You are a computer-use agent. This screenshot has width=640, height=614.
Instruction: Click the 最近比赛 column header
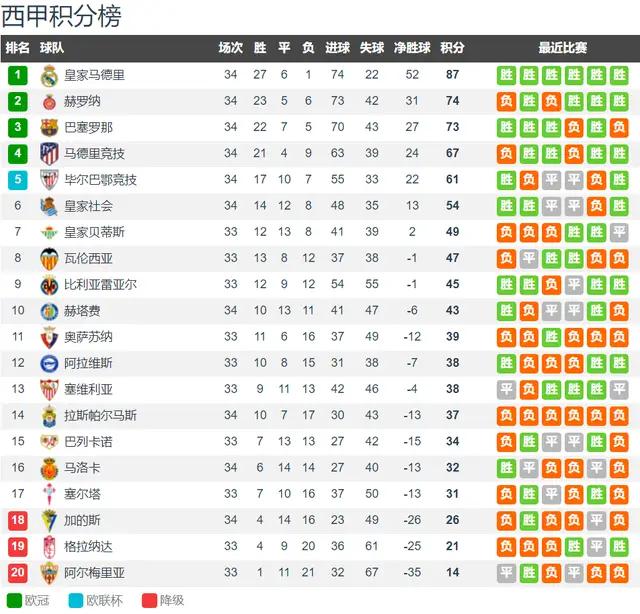[x=562, y=48]
